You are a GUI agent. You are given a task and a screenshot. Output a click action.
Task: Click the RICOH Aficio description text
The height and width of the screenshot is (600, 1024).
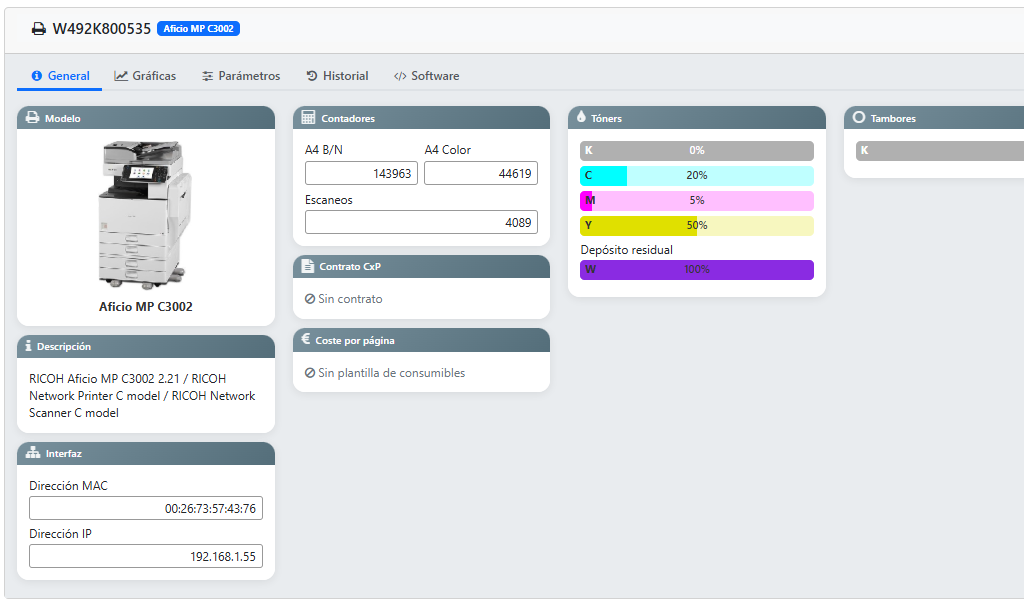pyautogui.click(x=142, y=396)
